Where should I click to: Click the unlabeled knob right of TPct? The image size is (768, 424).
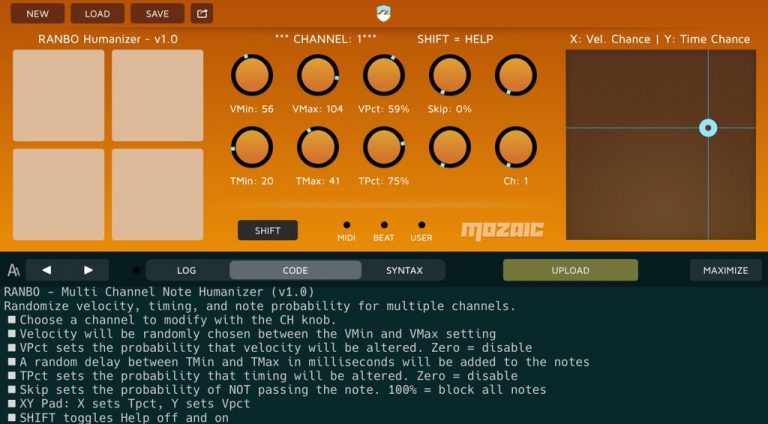(450, 147)
